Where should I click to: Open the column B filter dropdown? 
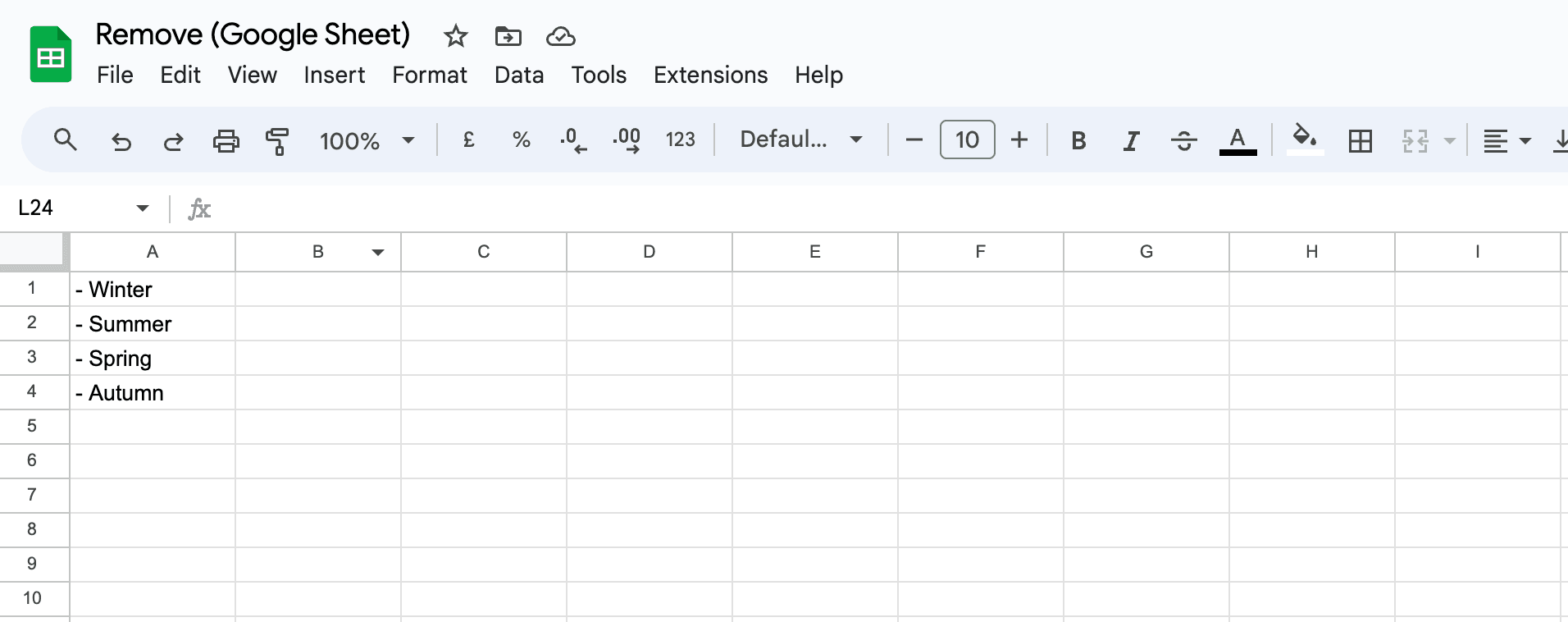point(378,252)
